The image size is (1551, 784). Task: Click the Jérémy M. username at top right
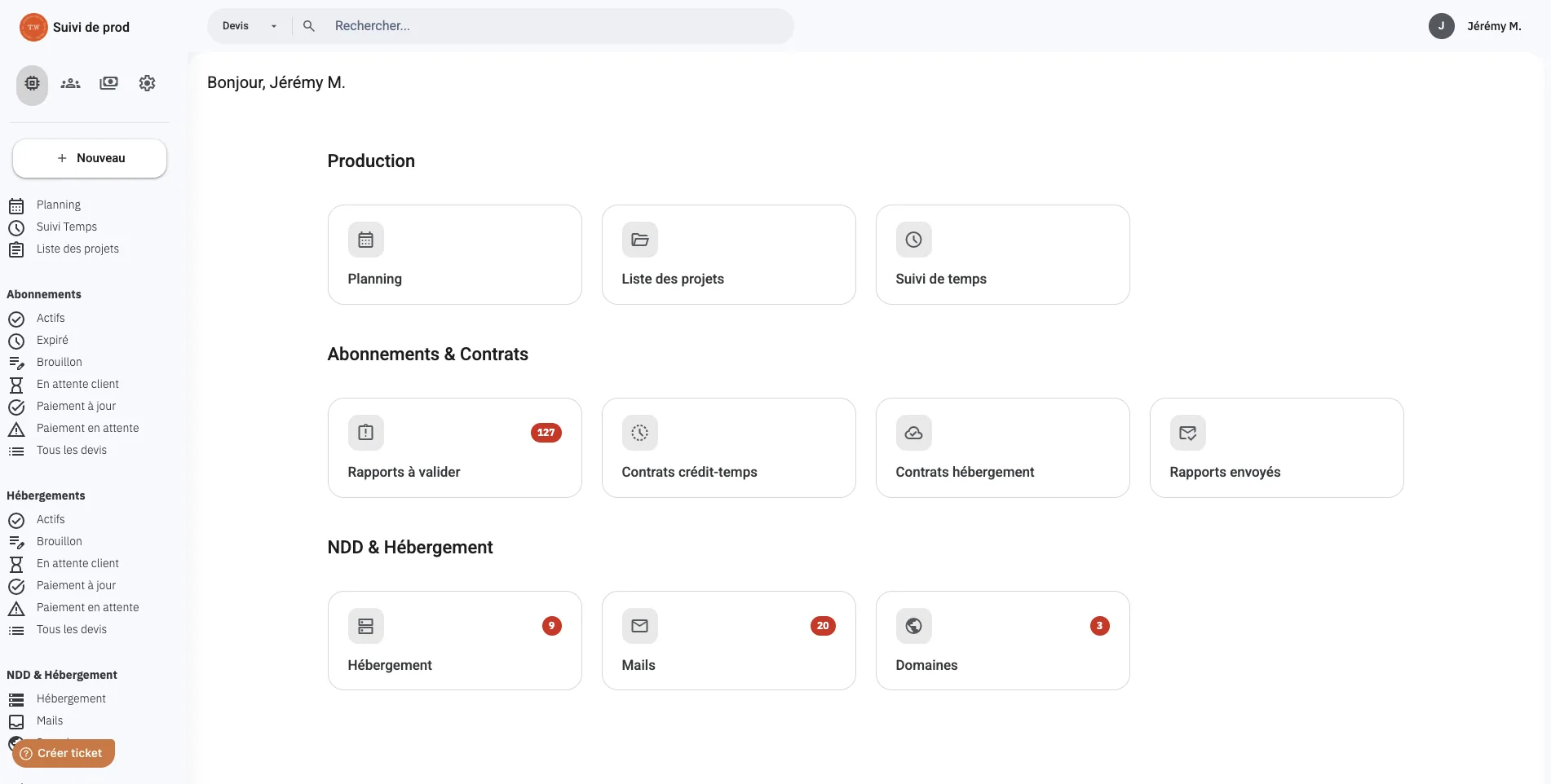coord(1494,26)
